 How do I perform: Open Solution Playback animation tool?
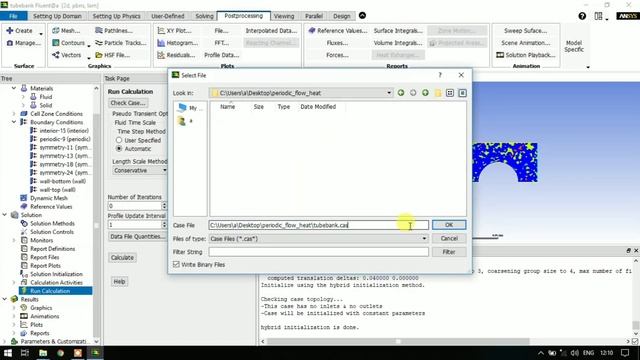tap(526, 55)
